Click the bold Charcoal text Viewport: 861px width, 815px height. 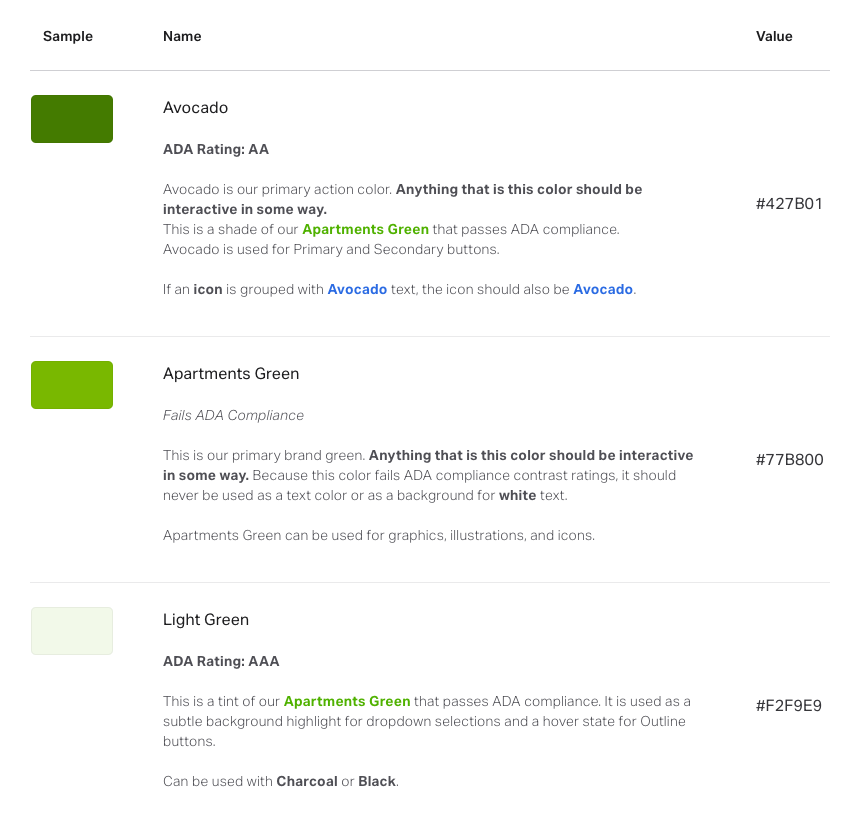tap(307, 781)
